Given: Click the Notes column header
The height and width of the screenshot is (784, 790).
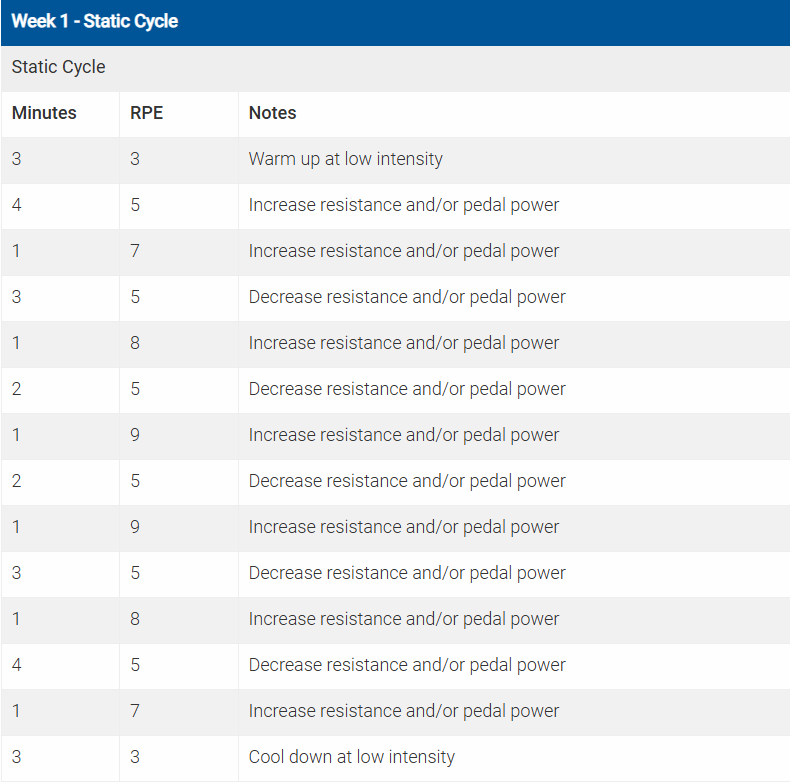Looking at the screenshot, I should pyautogui.click(x=272, y=113).
